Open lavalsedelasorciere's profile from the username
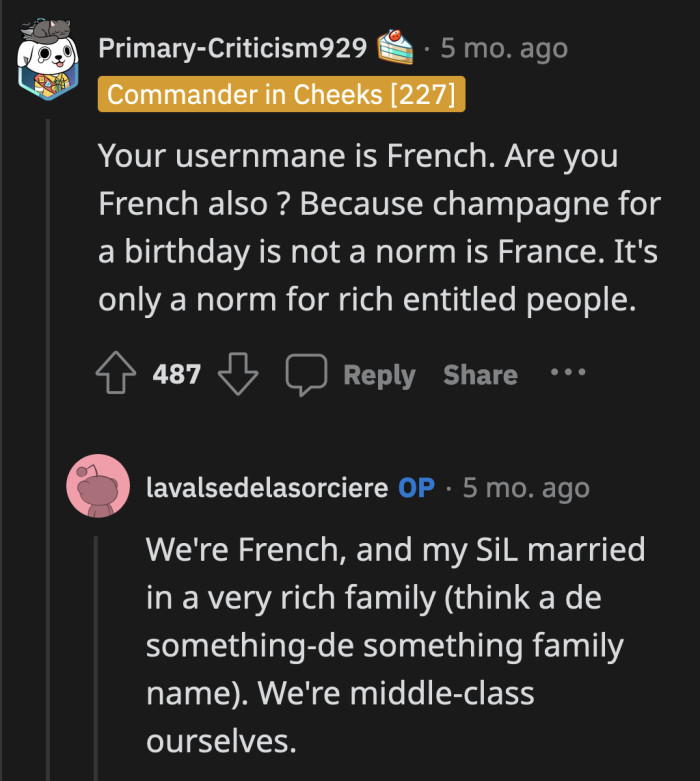The width and height of the screenshot is (700, 781). click(266, 488)
